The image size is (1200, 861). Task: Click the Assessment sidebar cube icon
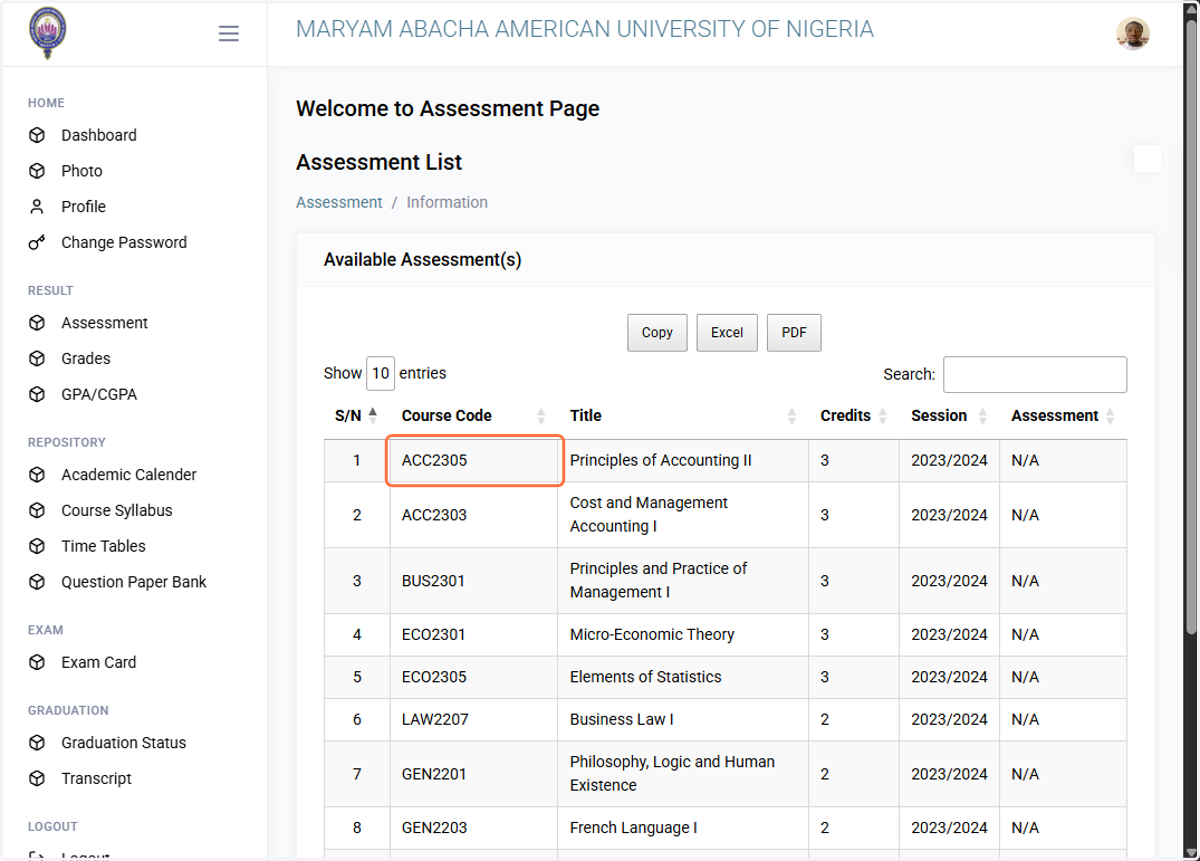37,323
